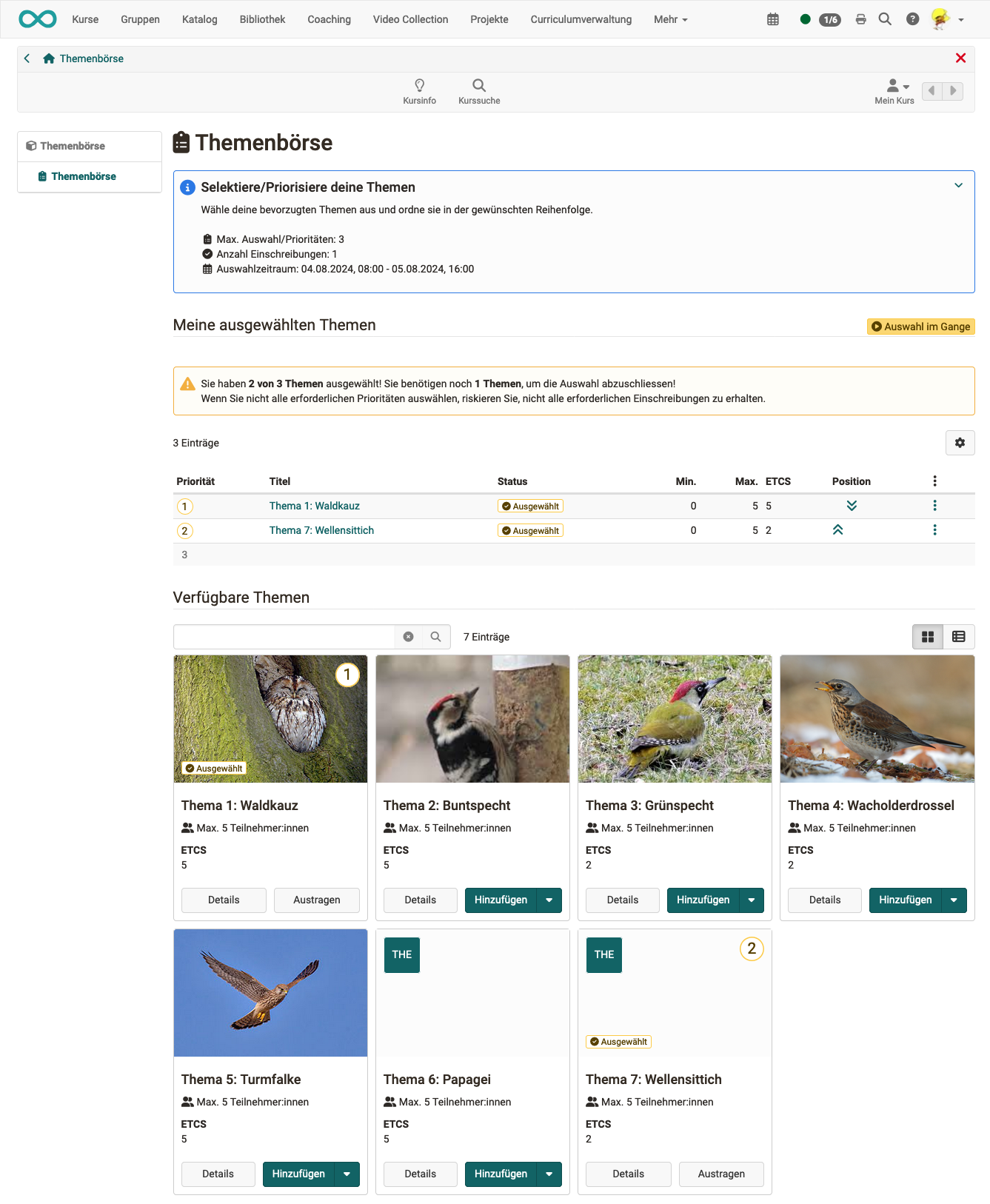Open Kurssuche in course toolbar
Image resolution: width=990 pixels, height=1204 pixels.
coord(479,91)
